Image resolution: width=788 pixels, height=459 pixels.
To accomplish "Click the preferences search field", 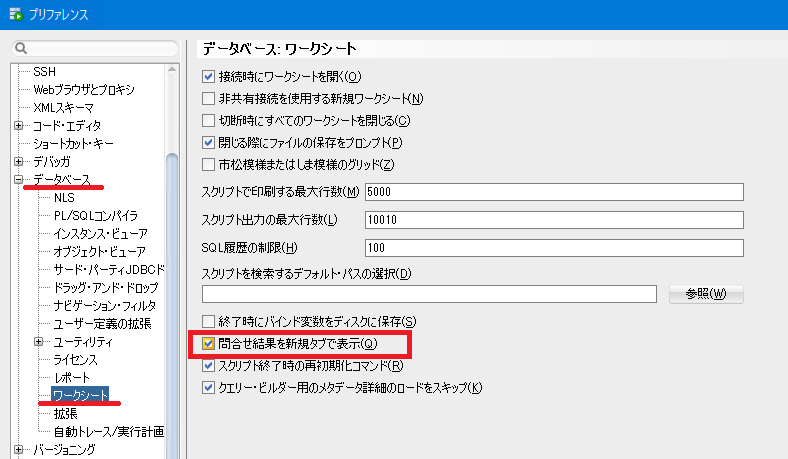I will pyautogui.click(x=95, y=48).
